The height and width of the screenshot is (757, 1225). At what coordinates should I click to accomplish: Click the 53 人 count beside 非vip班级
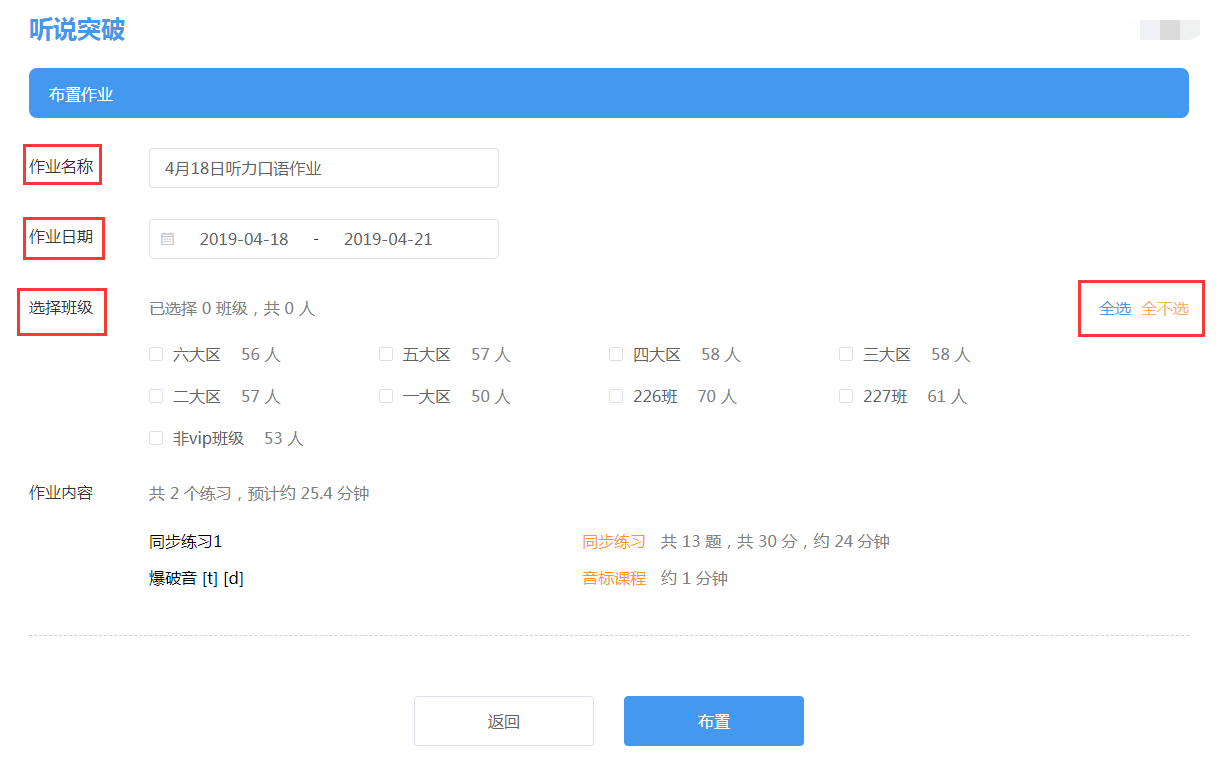click(x=284, y=438)
